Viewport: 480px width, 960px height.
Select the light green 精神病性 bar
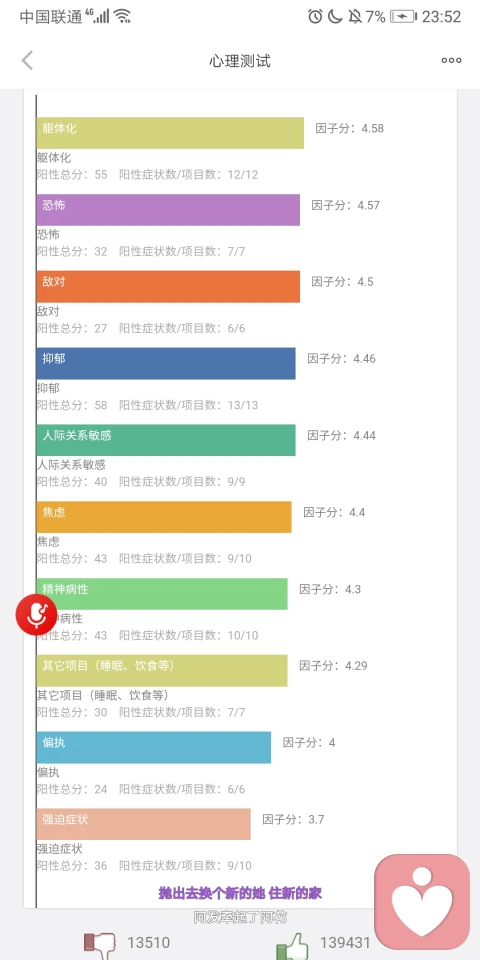162,594
